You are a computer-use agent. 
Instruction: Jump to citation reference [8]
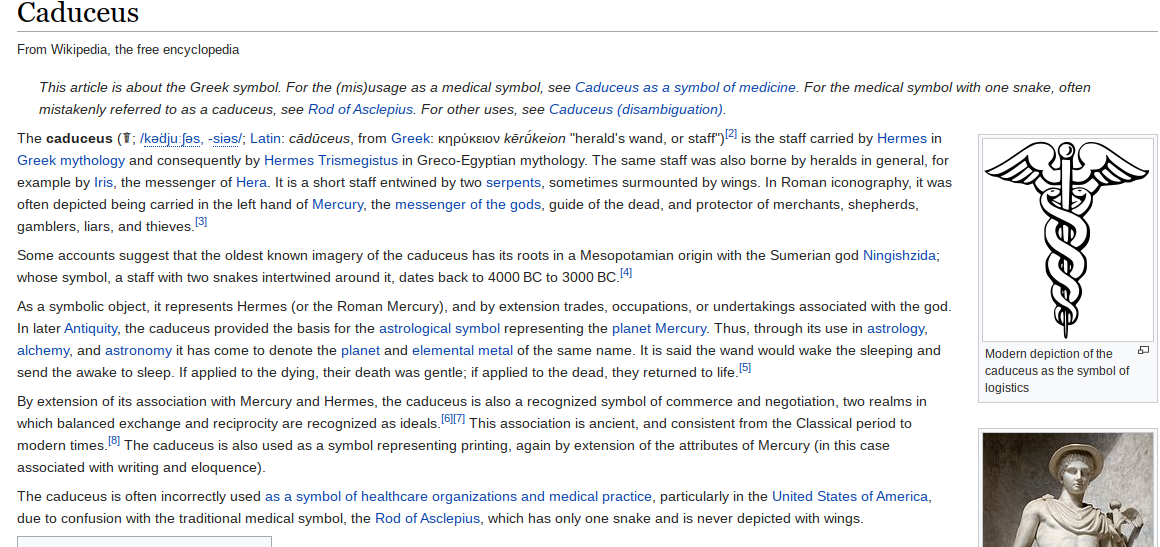(114, 440)
